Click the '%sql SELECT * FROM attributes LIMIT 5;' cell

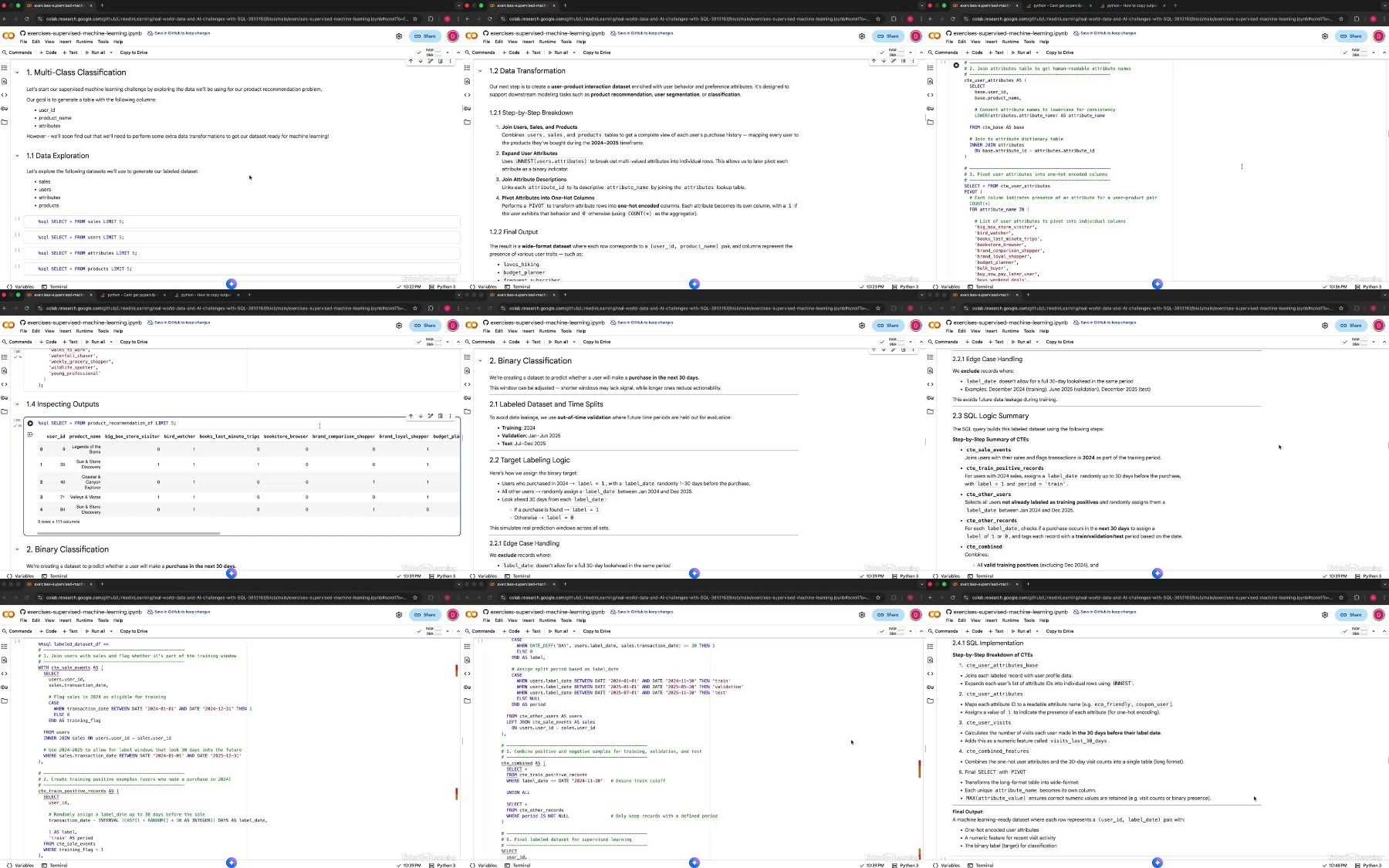click(242, 253)
